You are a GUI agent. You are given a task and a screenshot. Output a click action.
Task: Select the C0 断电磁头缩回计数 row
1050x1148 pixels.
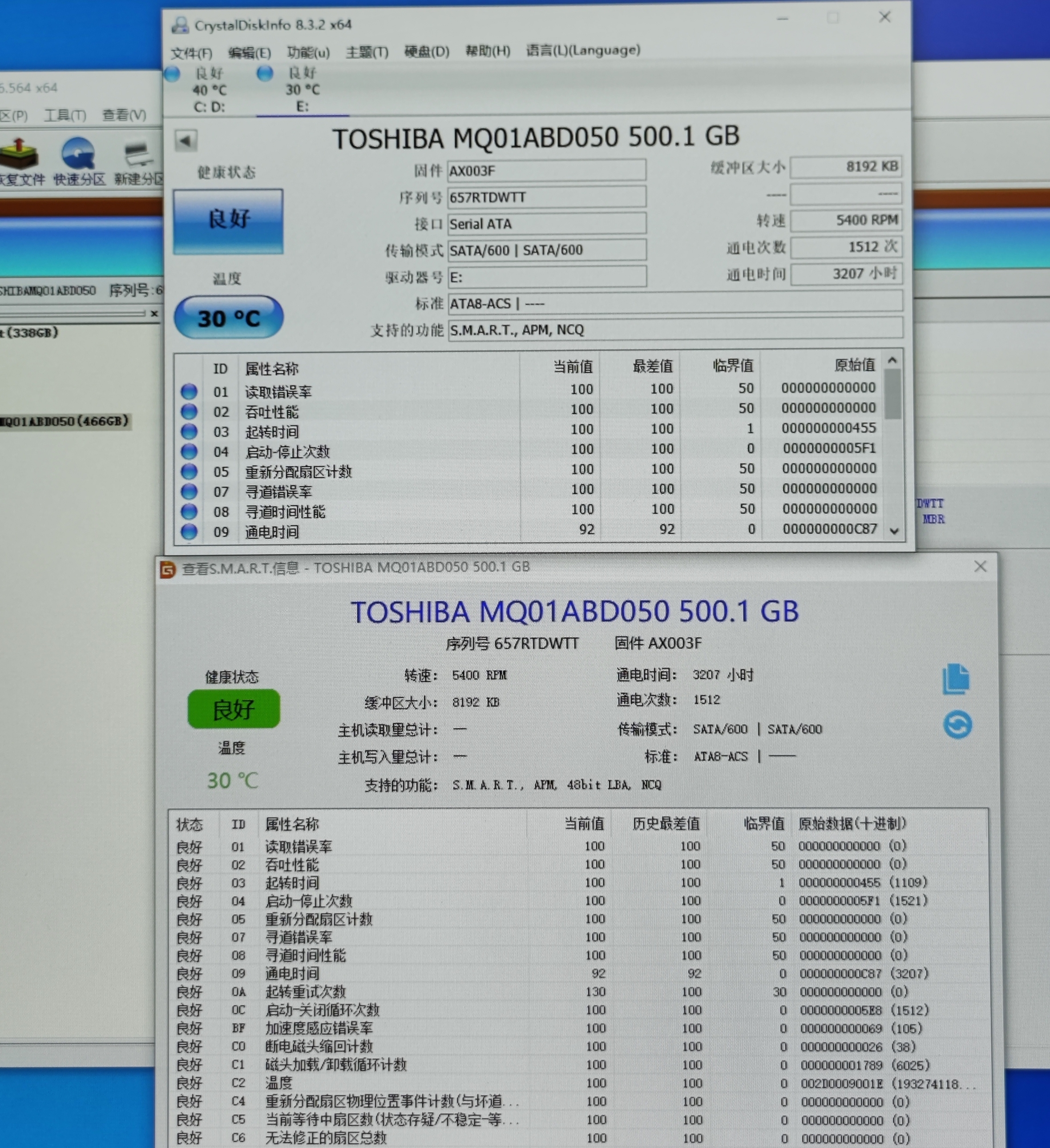(x=578, y=1046)
